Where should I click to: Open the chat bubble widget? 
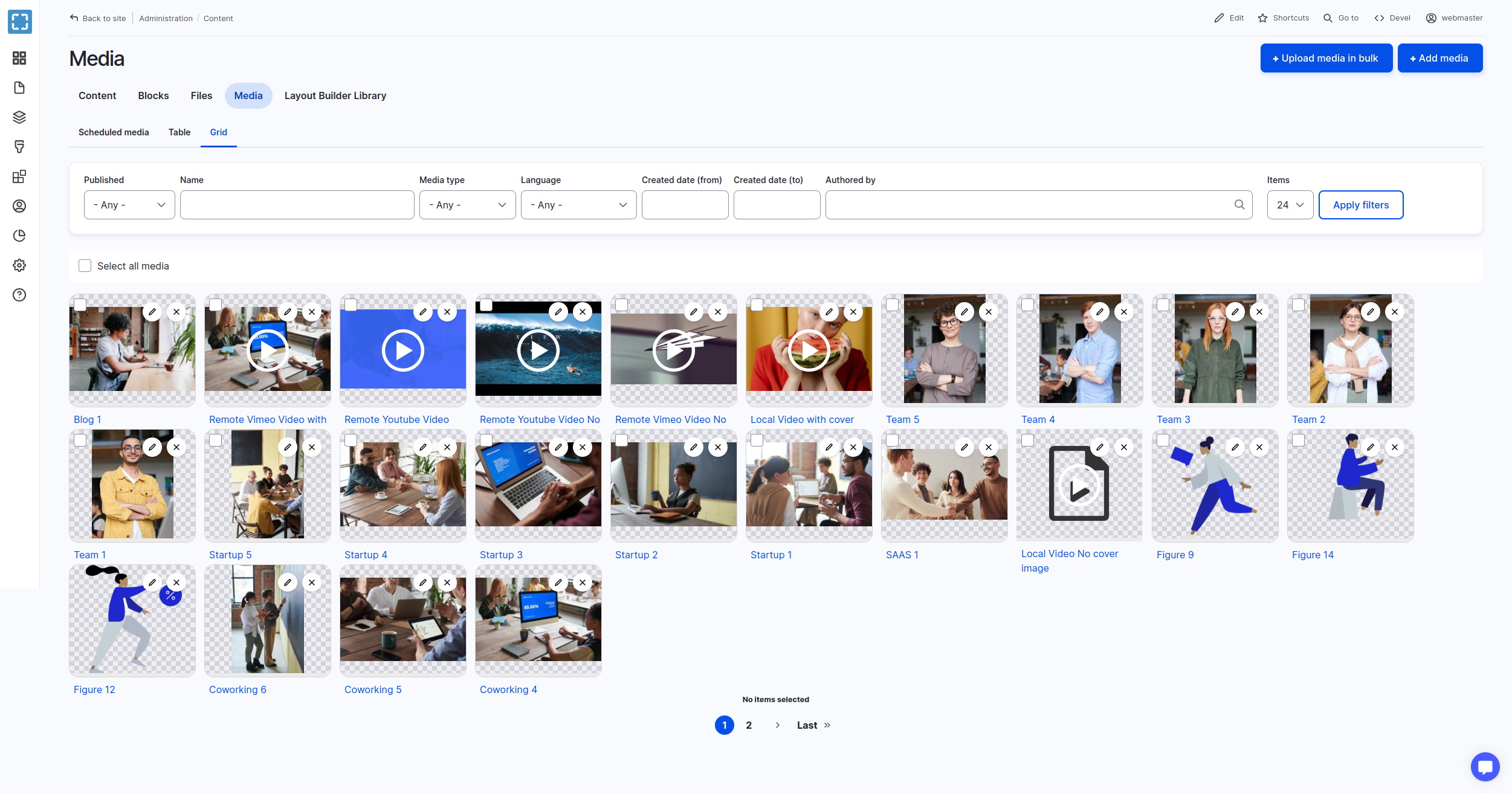pos(1484,767)
